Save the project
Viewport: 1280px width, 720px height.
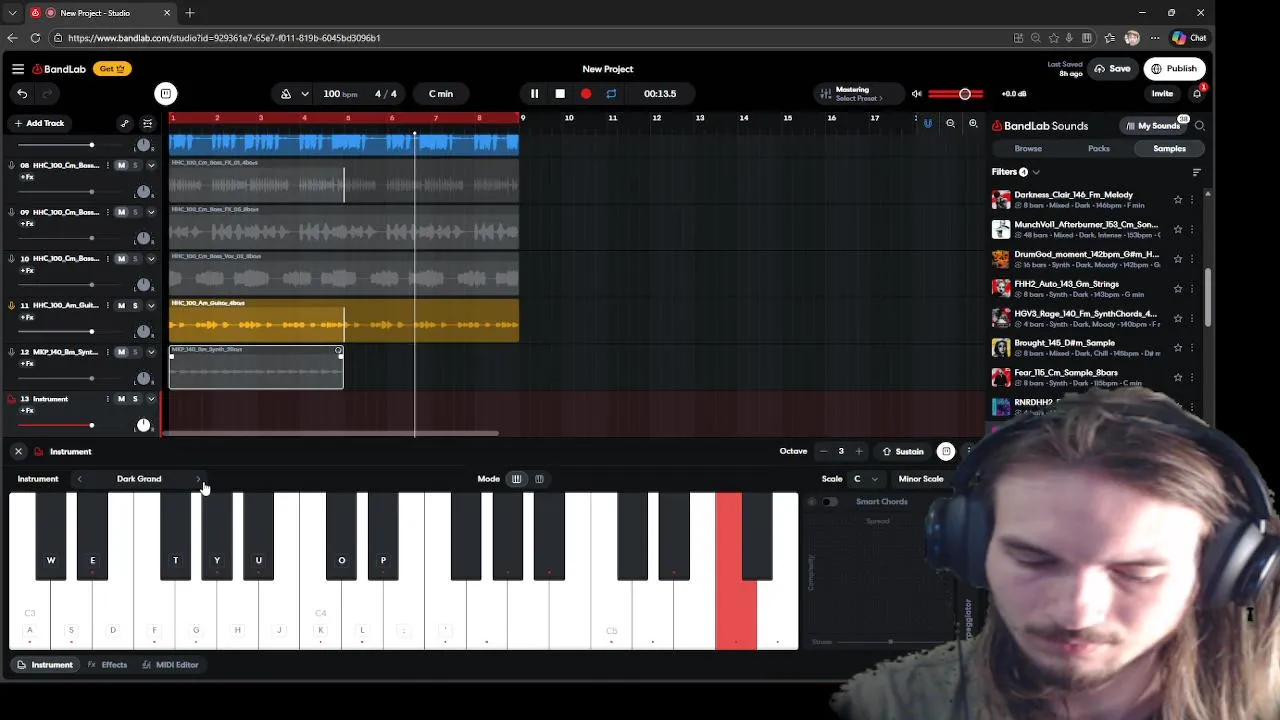pos(1112,69)
